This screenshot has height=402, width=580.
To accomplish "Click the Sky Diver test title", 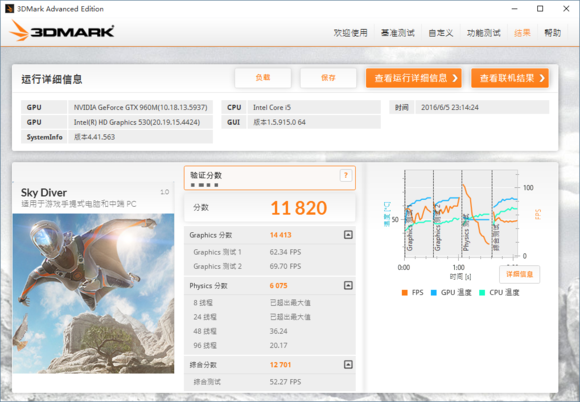I will 44,193.
